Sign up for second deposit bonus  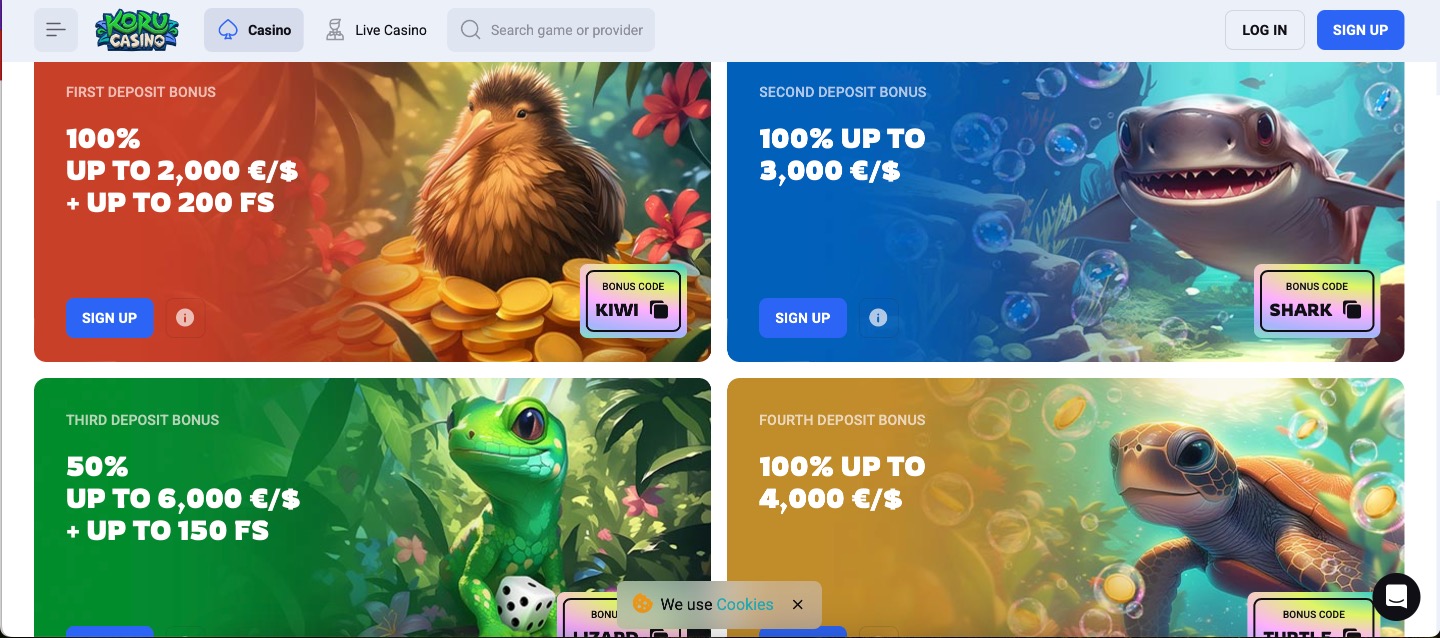pyautogui.click(x=803, y=318)
